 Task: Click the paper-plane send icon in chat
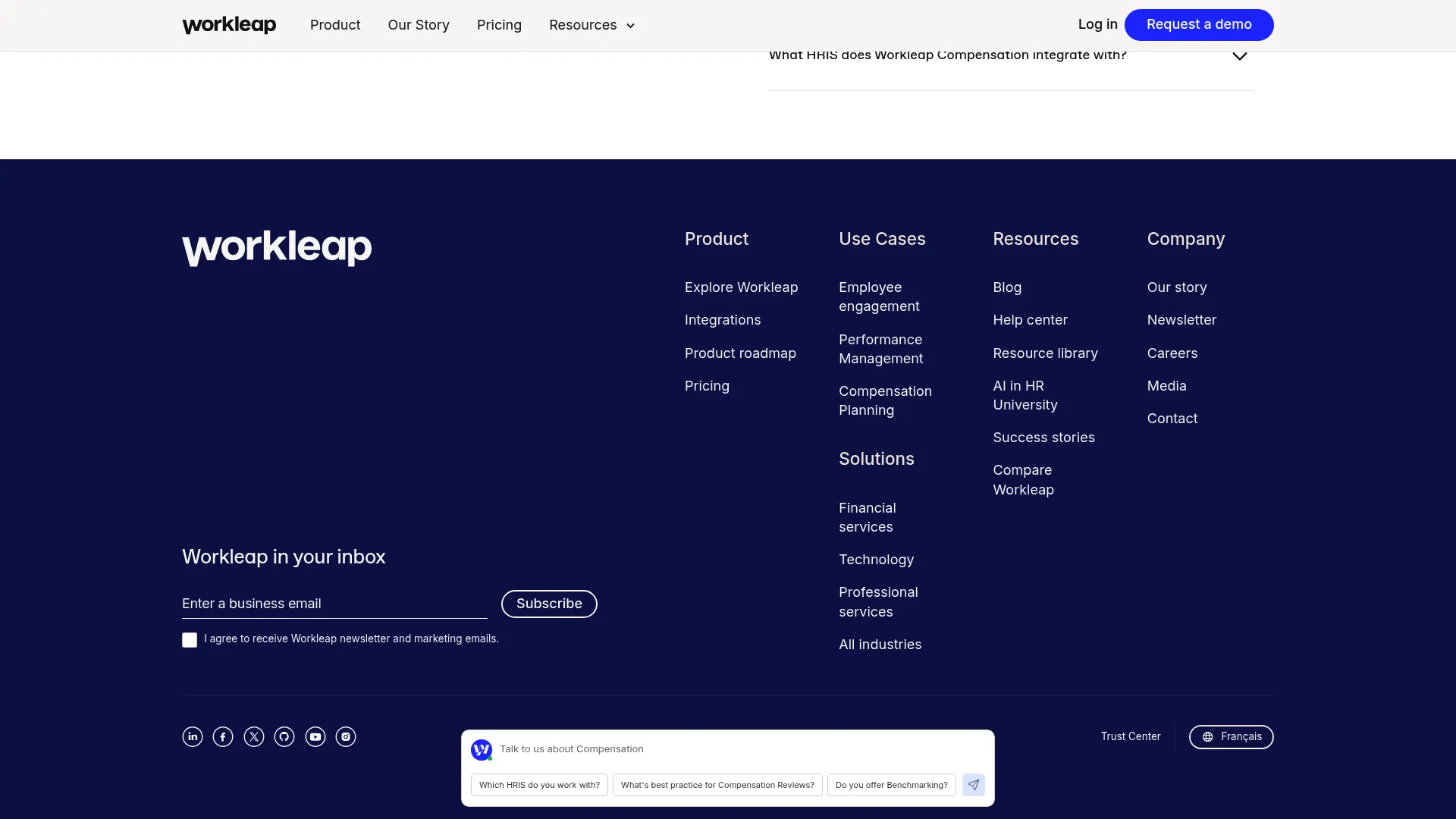(x=974, y=785)
